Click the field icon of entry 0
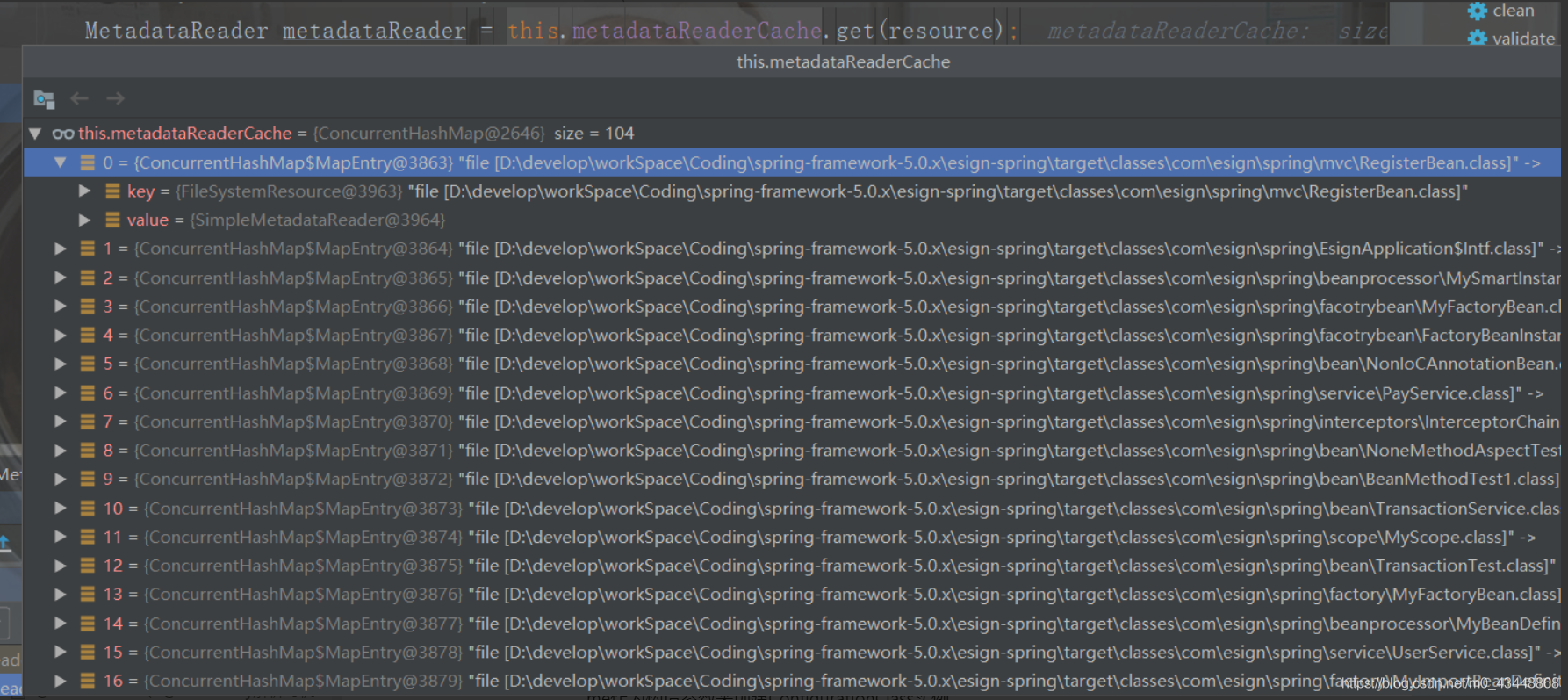The width and height of the screenshot is (1568, 700). point(88,162)
